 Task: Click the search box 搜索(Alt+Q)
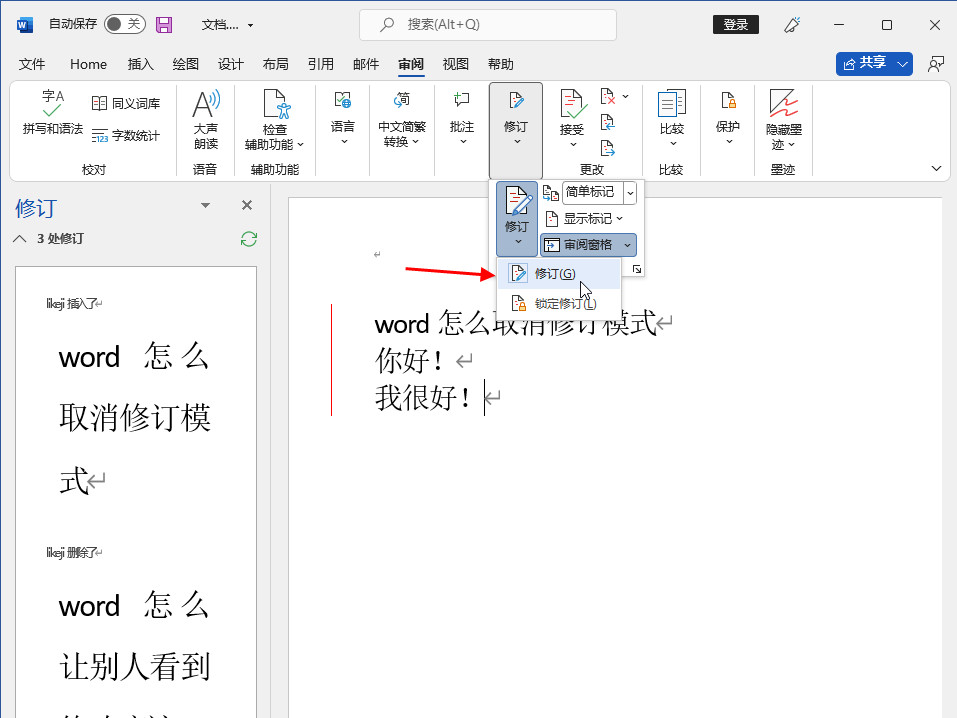click(488, 24)
